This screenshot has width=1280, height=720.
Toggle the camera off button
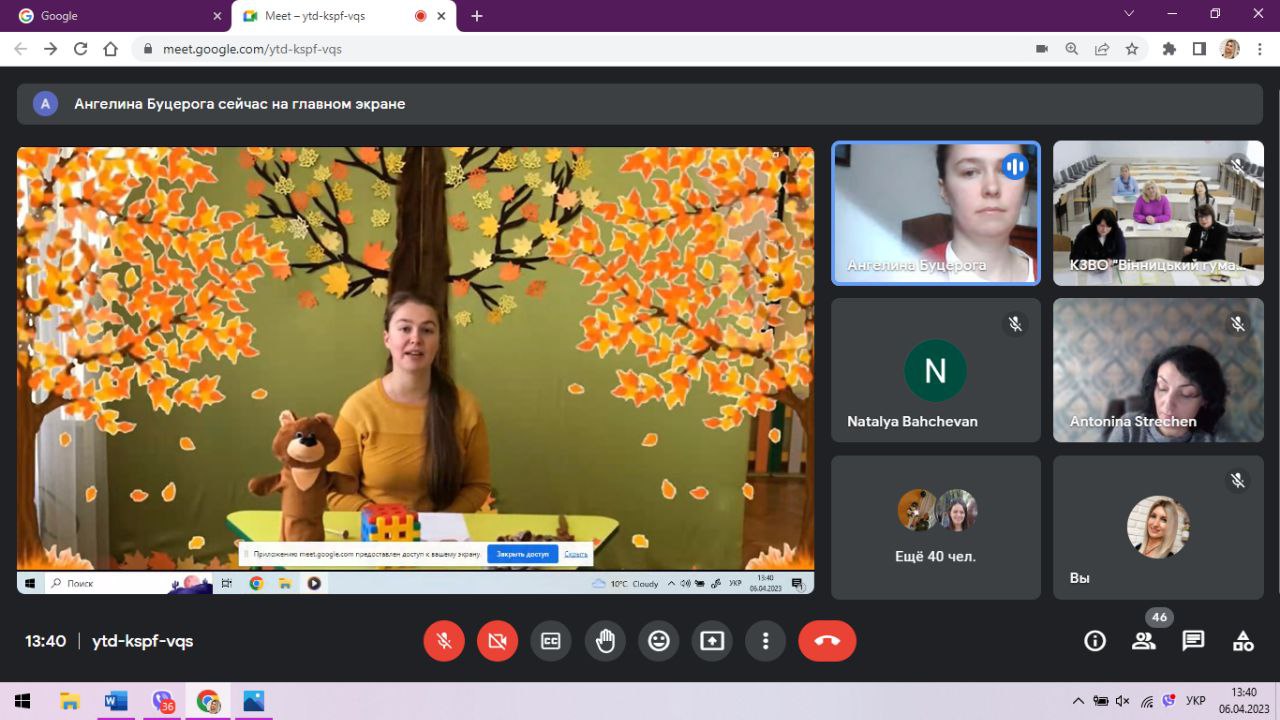497,641
